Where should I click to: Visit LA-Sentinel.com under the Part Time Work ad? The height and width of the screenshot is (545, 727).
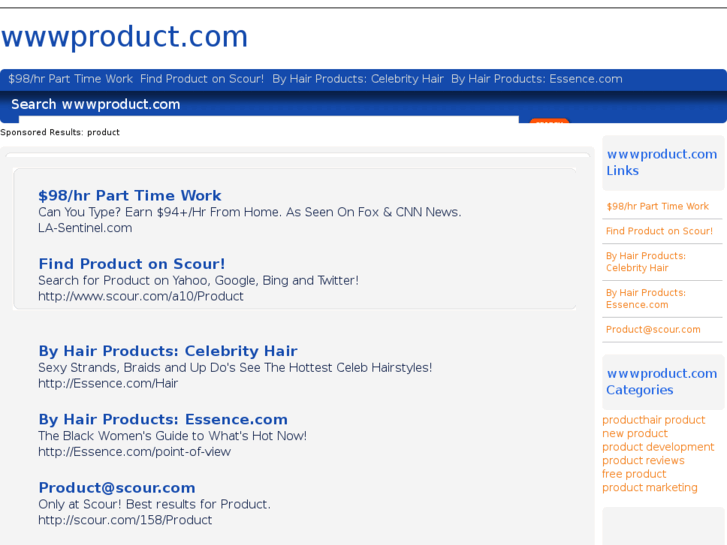[x=85, y=228]
